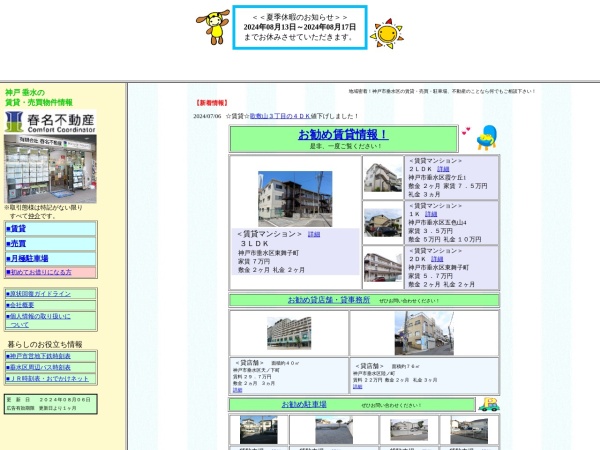Open 詳細 link for 2DK 東舞子町 listing
600x450 pixels.
tap(437, 259)
